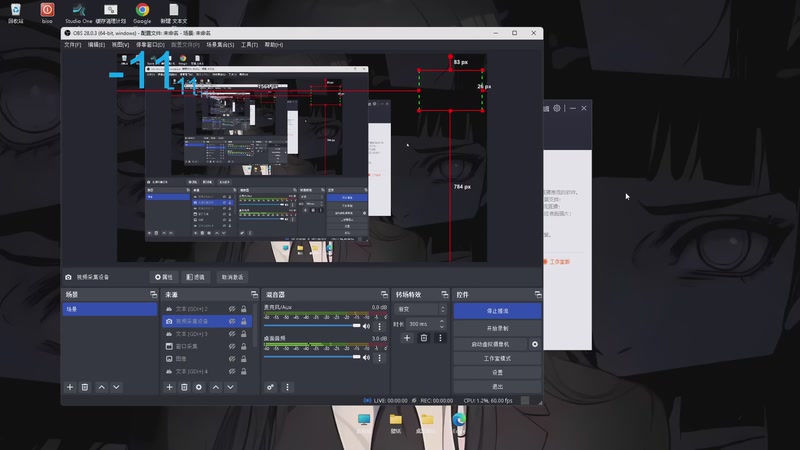Mute the 麦克风/Aux audio channel
The width and height of the screenshot is (800, 450).
pyautogui.click(x=366, y=327)
